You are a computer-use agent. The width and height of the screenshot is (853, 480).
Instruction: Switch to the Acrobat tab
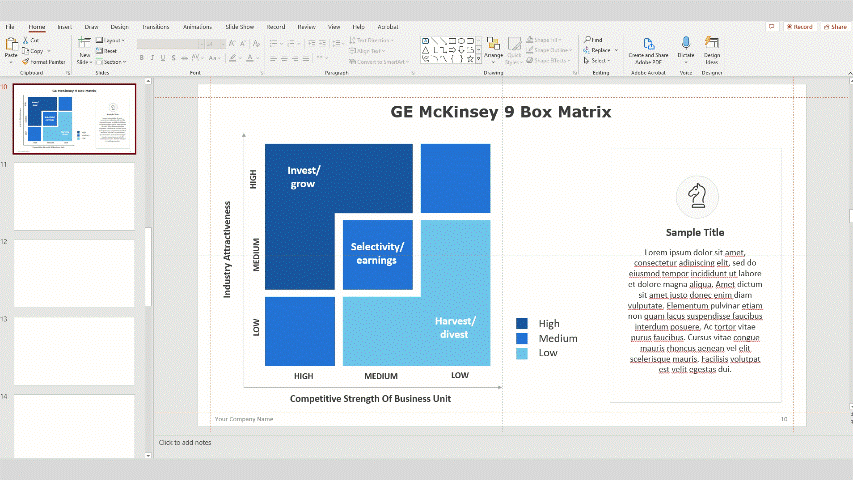tap(388, 27)
